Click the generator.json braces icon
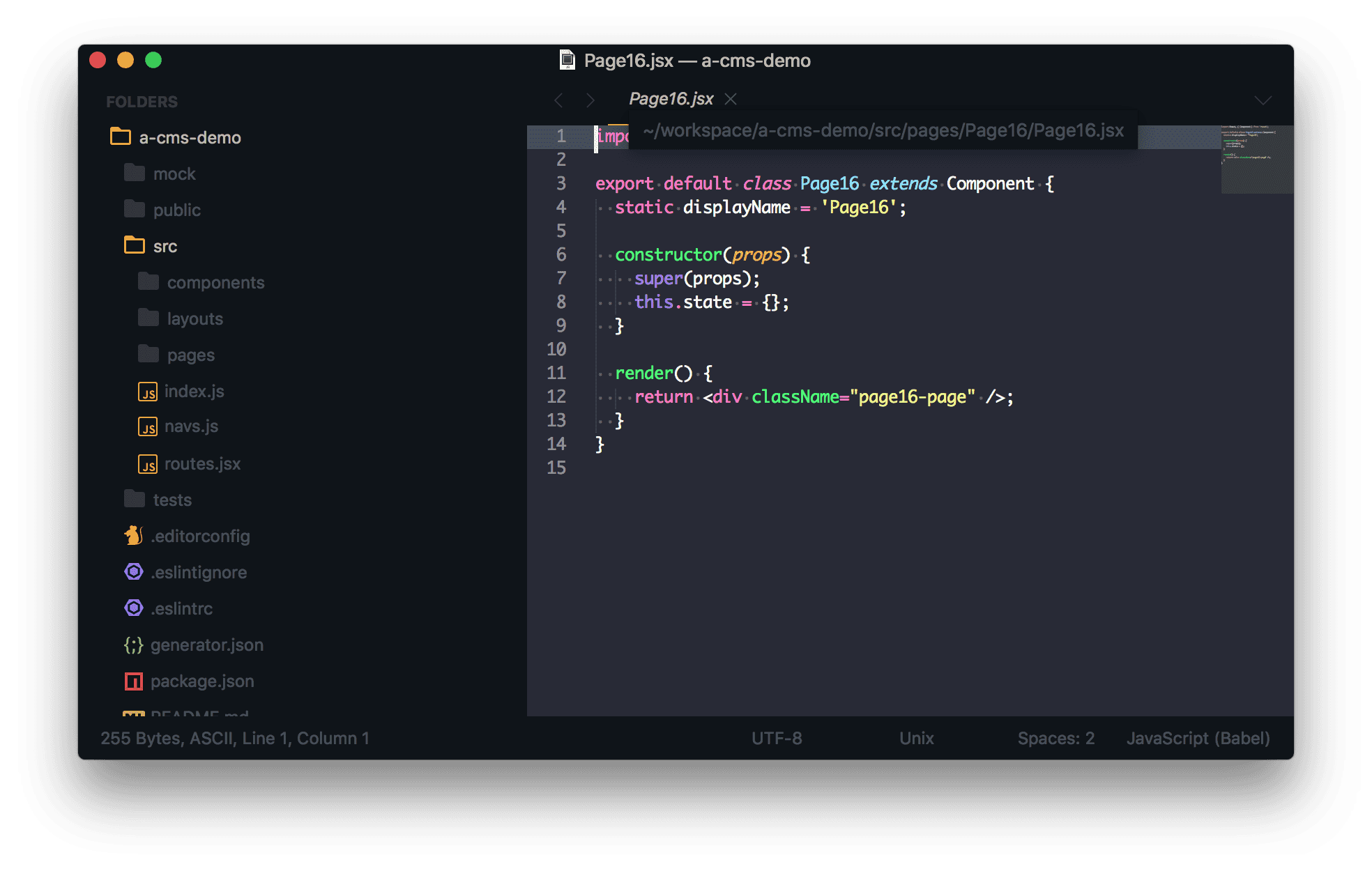 pyautogui.click(x=133, y=645)
